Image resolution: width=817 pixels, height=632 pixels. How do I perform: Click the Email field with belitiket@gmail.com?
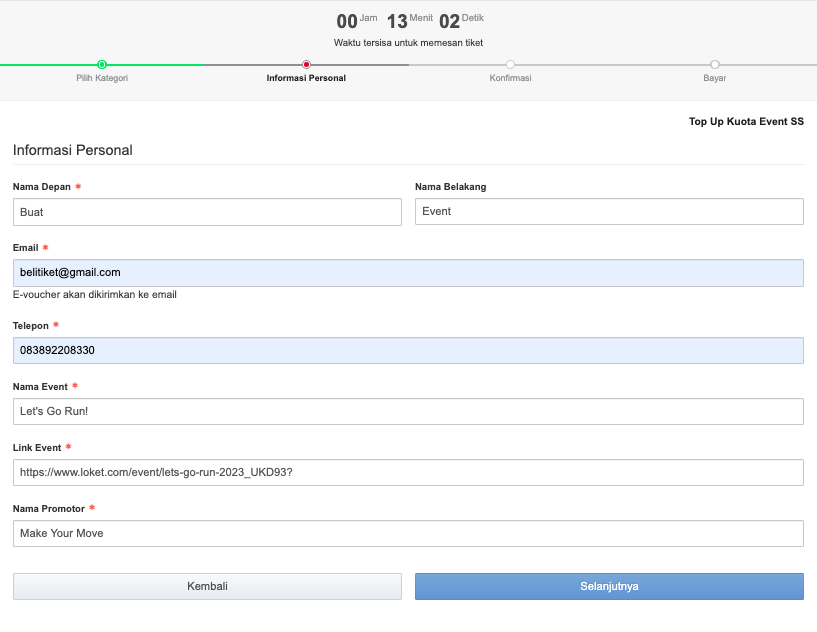[408, 273]
